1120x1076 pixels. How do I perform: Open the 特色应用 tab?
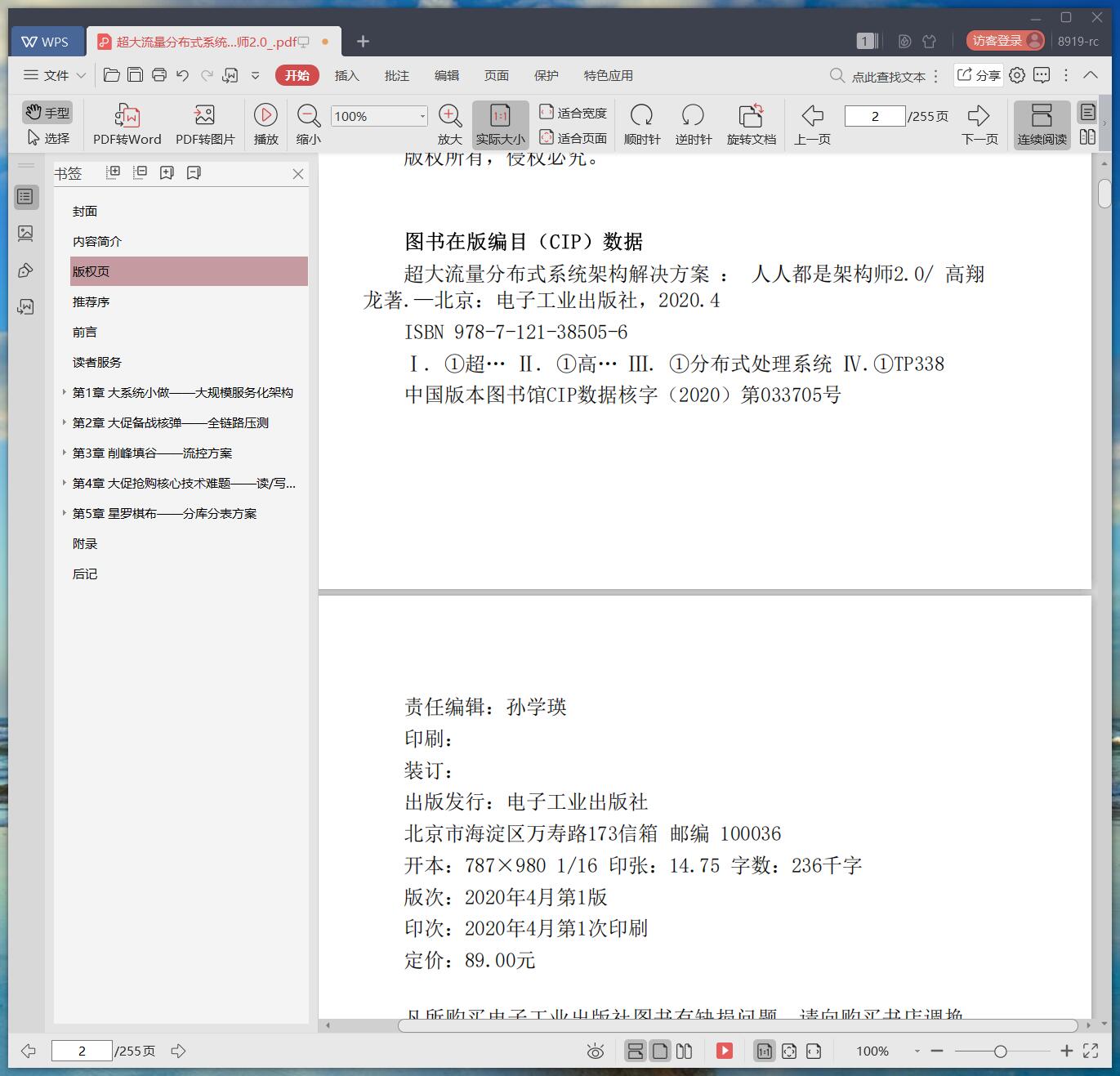tap(608, 75)
